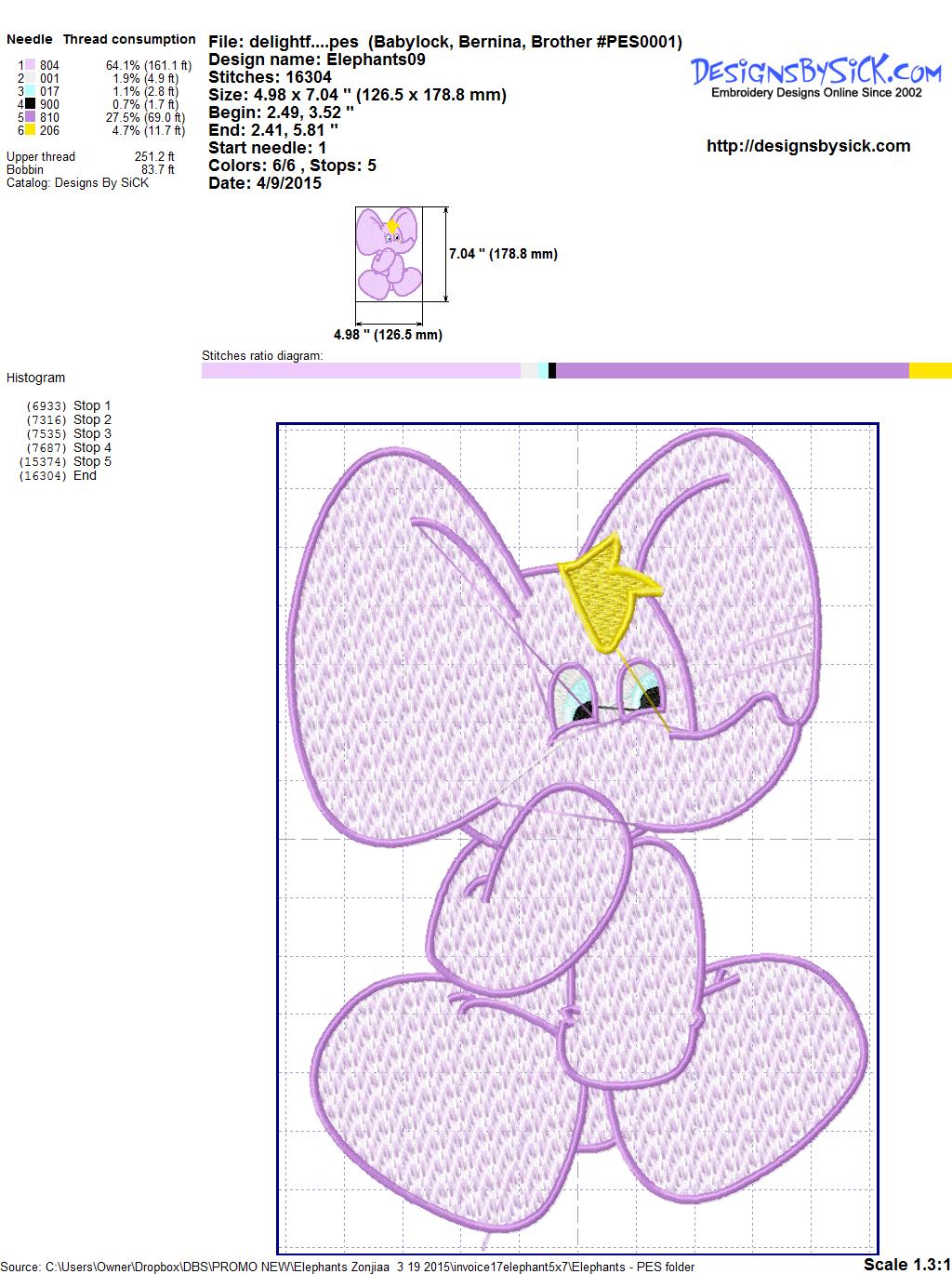Click Stop 5 in the histogram list
Viewport: 952px width, 1274px height.
pyautogui.click(x=92, y=461)
